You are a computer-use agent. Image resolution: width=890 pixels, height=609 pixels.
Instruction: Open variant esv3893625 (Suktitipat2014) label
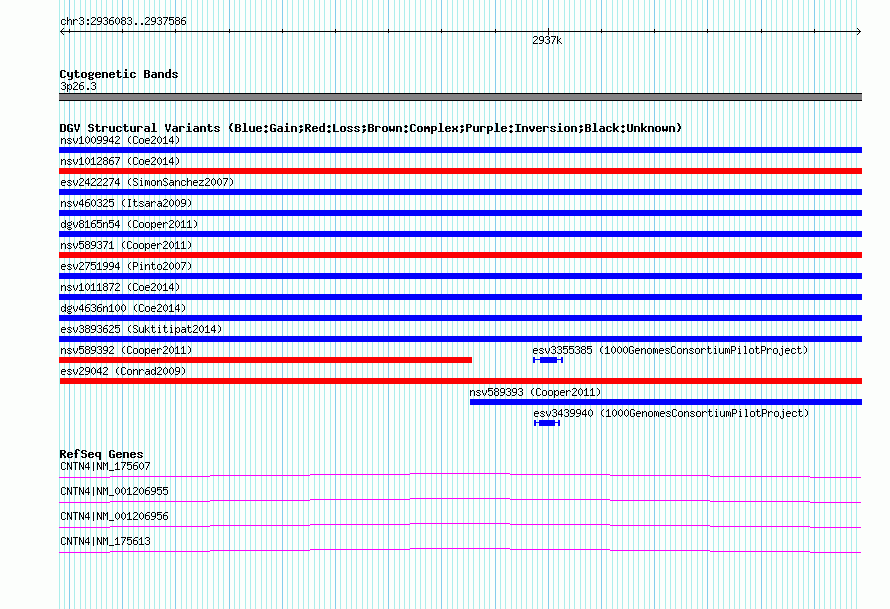[141, 329]
